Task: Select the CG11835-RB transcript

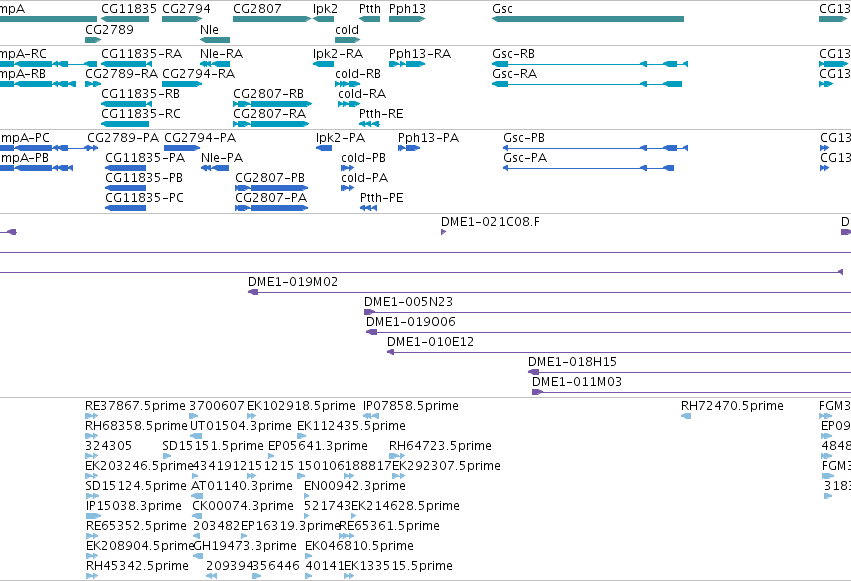Action: 125,104
